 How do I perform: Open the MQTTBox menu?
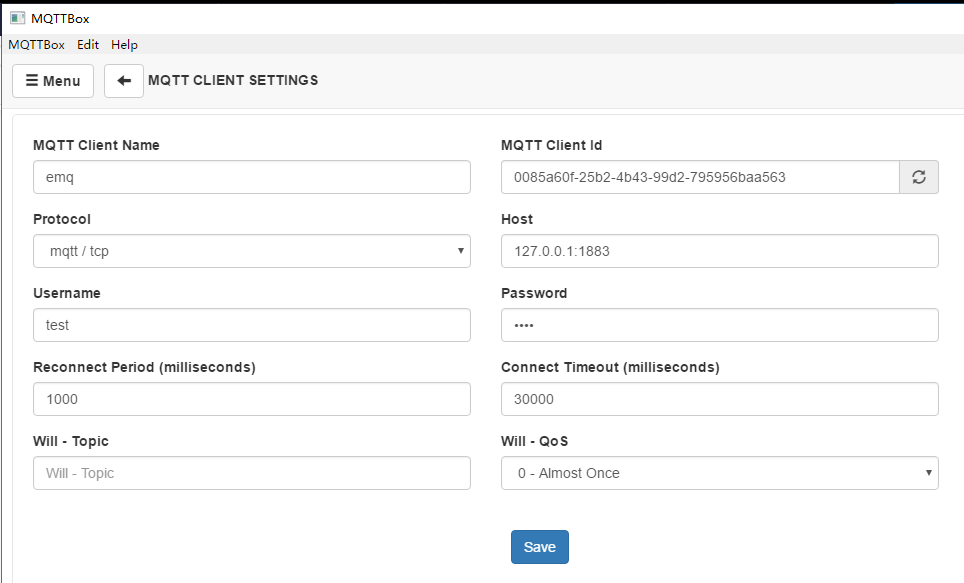36,44
